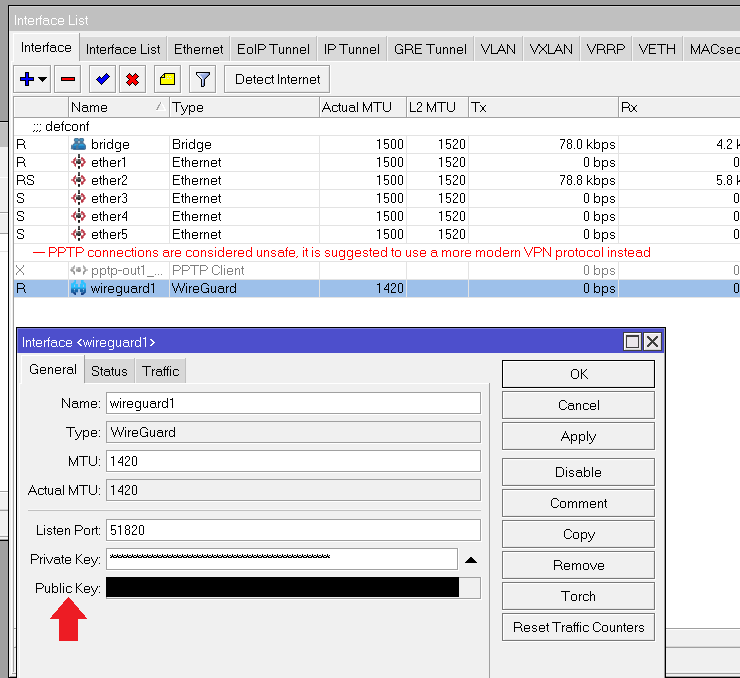
Task: Click the red X Disable icon
Action: (133, 79)
